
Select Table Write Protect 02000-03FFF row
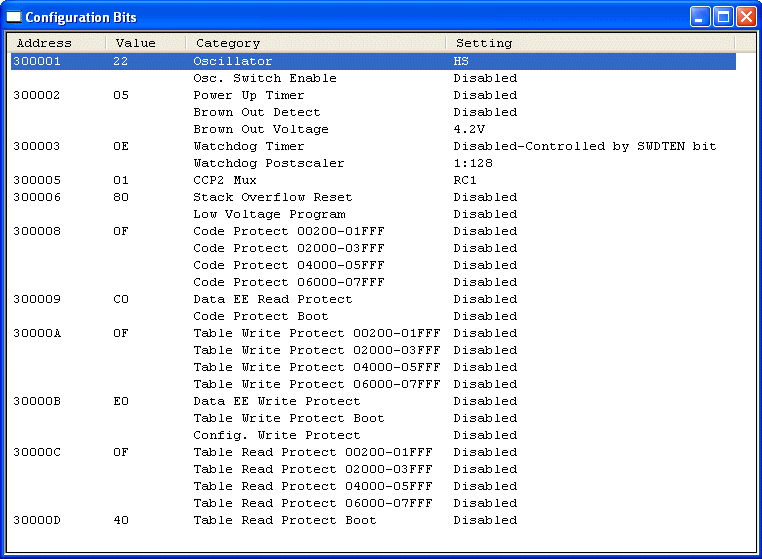tap(373, 350)
